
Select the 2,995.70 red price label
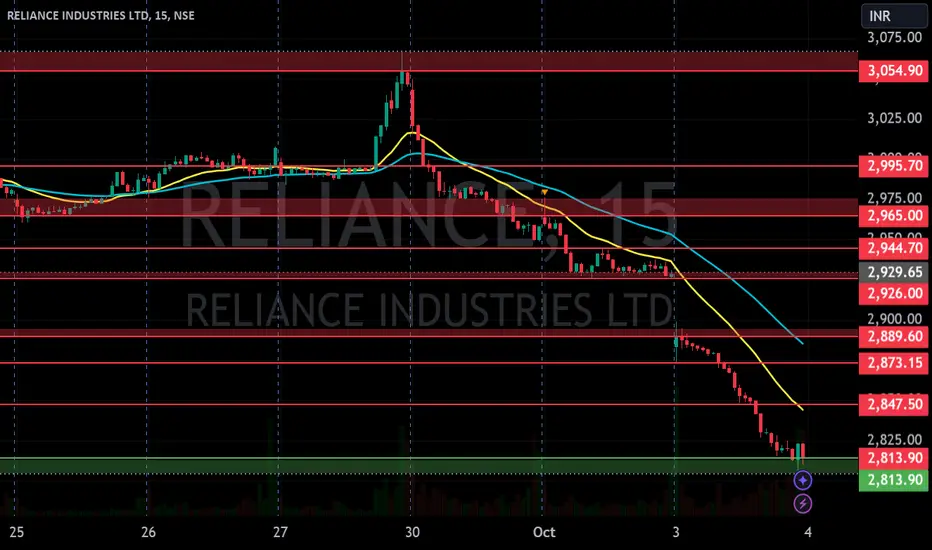(x=893, y=166)
